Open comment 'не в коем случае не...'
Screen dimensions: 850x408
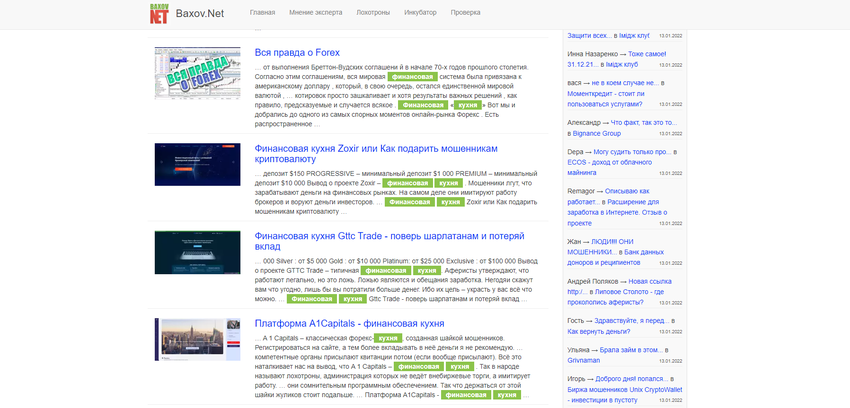coord(625,83)
